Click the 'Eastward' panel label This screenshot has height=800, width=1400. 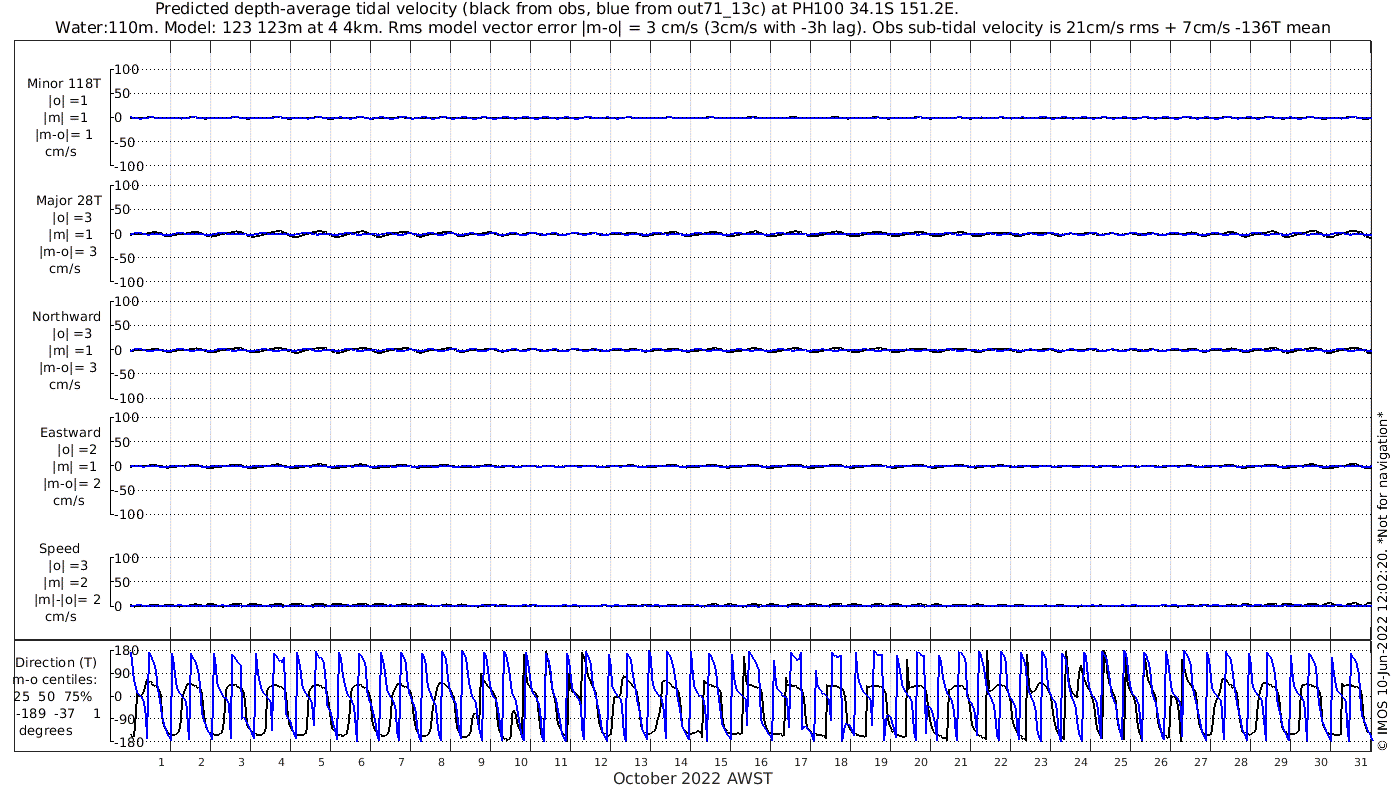click(71, 433)
